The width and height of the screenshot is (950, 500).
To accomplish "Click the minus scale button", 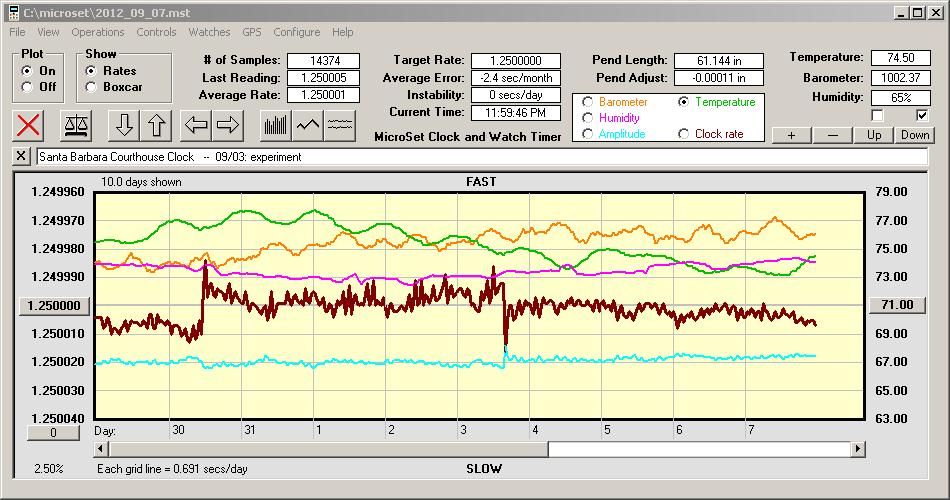I will pos(832,135).
